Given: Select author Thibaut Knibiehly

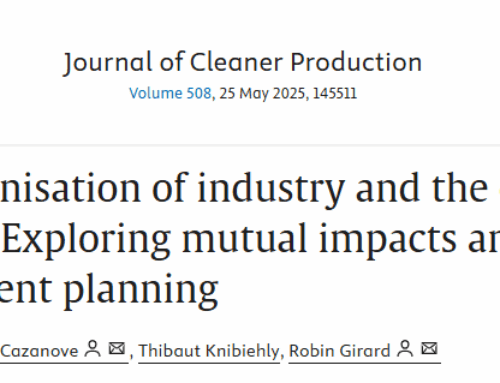Looking at the screenshot, I should [209, 351].
